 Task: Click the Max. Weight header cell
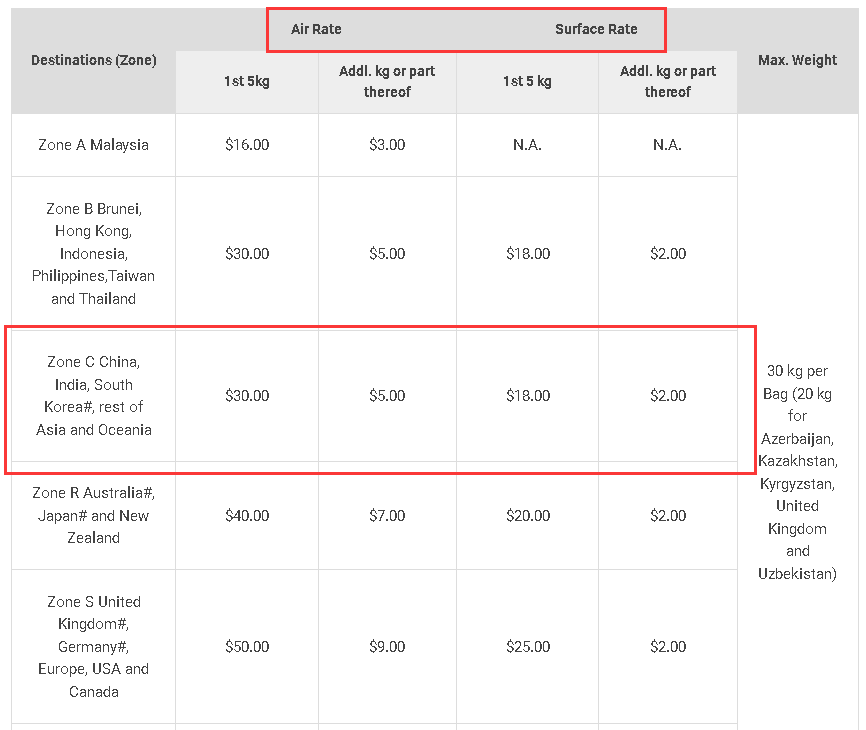point(797,60)
